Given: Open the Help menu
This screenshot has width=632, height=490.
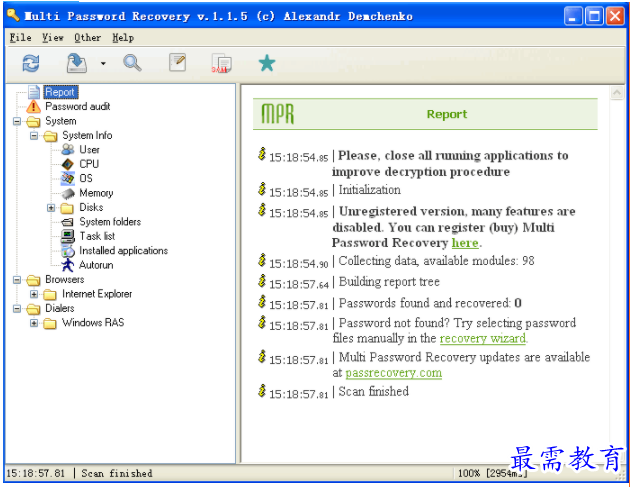Looking at the screenshot, I should click(123, 37).
